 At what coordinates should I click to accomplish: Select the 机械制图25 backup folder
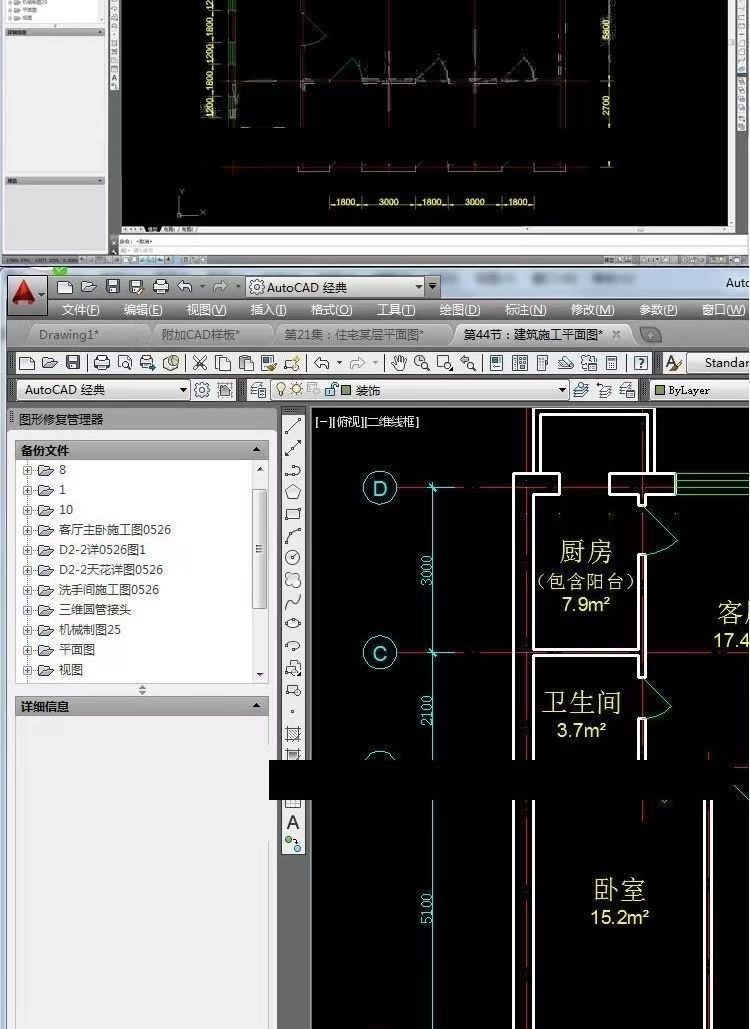(x=89, y=630)
